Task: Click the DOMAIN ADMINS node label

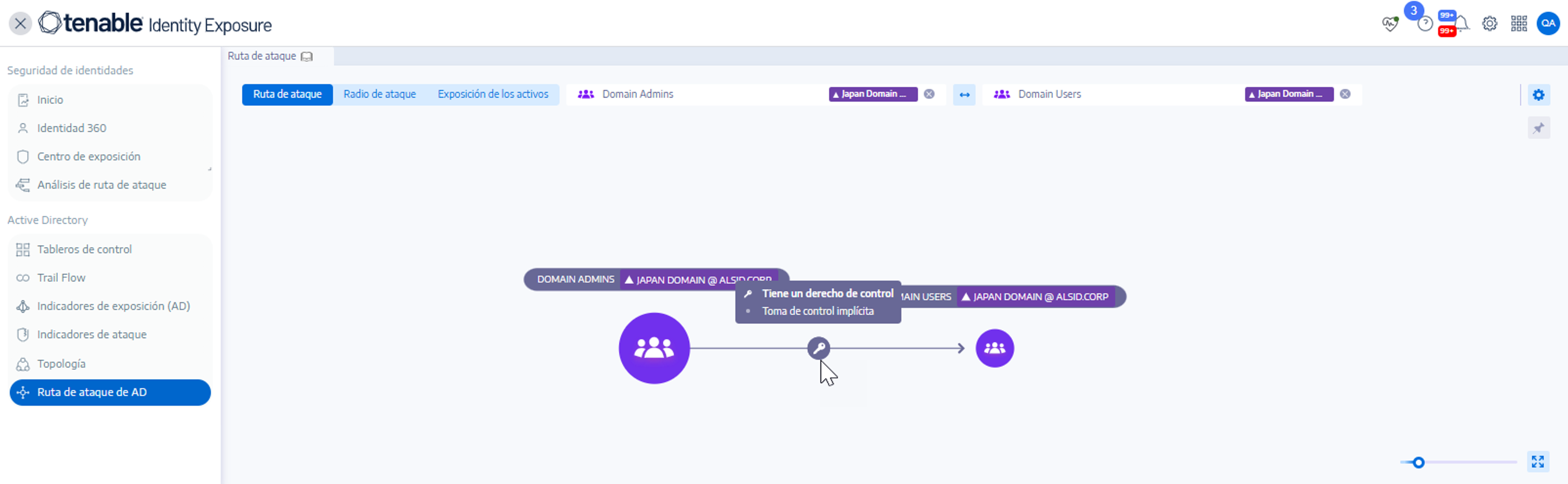Action: click(x=575, y=279)
